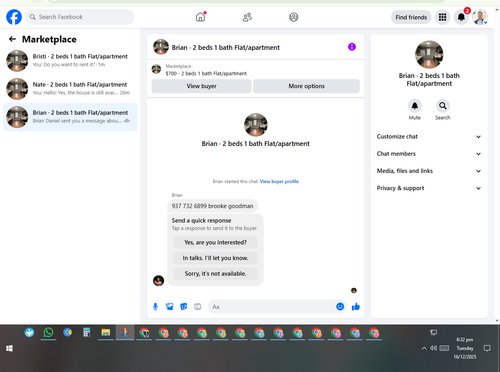
Task: Send a thumbs-up like
Action: click(x=356, y=306)
